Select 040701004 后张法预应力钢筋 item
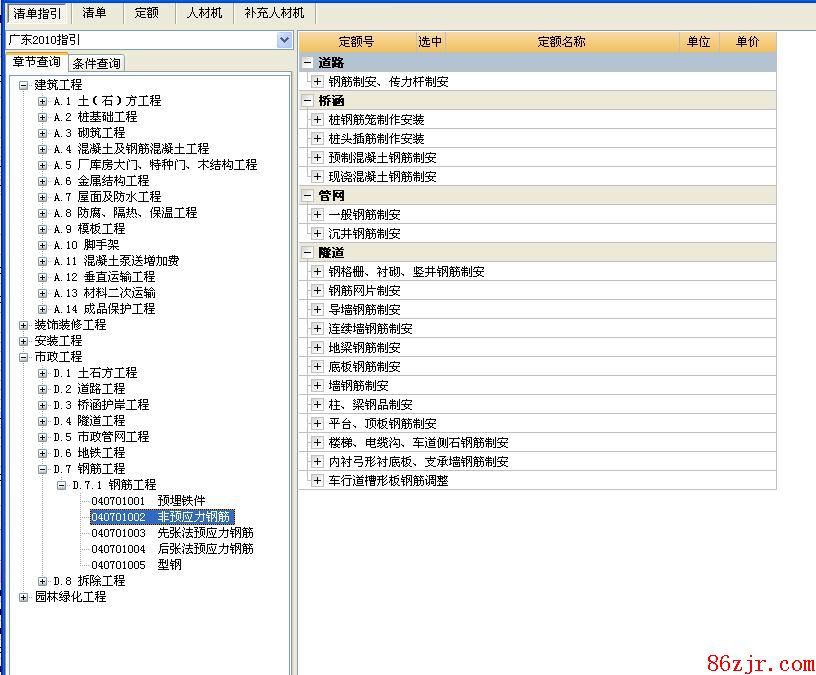 pos(172,549)
